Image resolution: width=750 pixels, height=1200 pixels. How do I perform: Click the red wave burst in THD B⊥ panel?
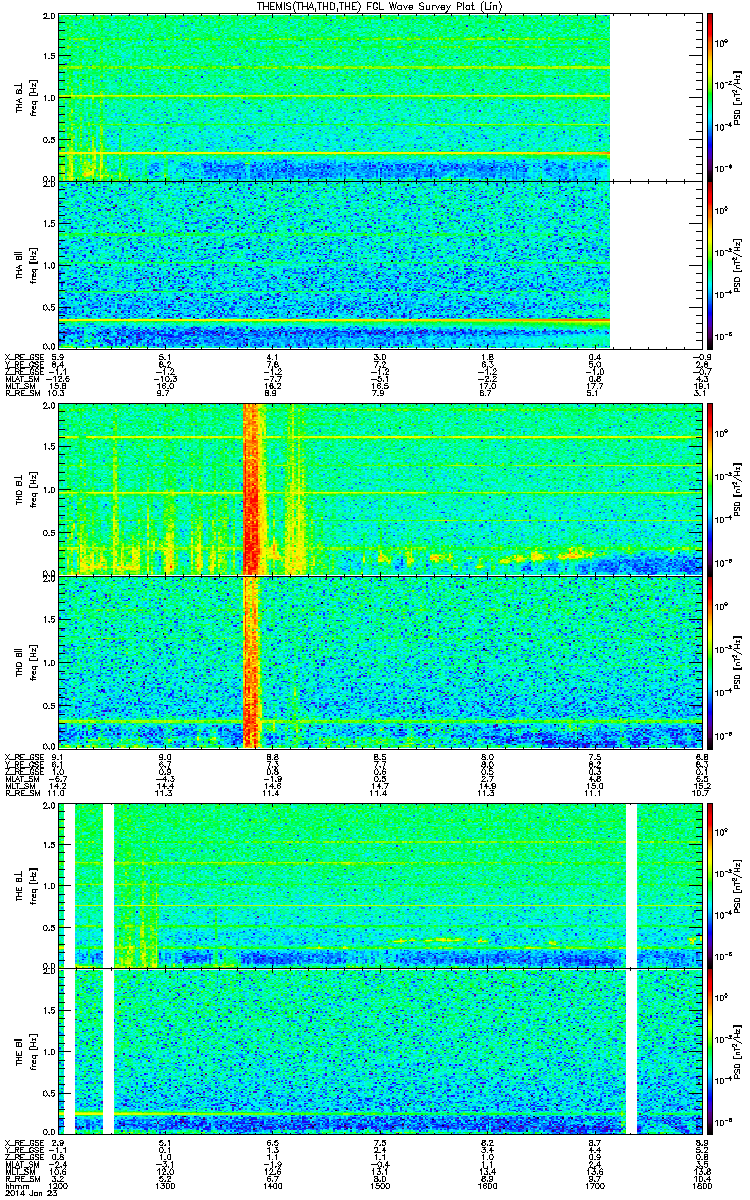point(252,487)
